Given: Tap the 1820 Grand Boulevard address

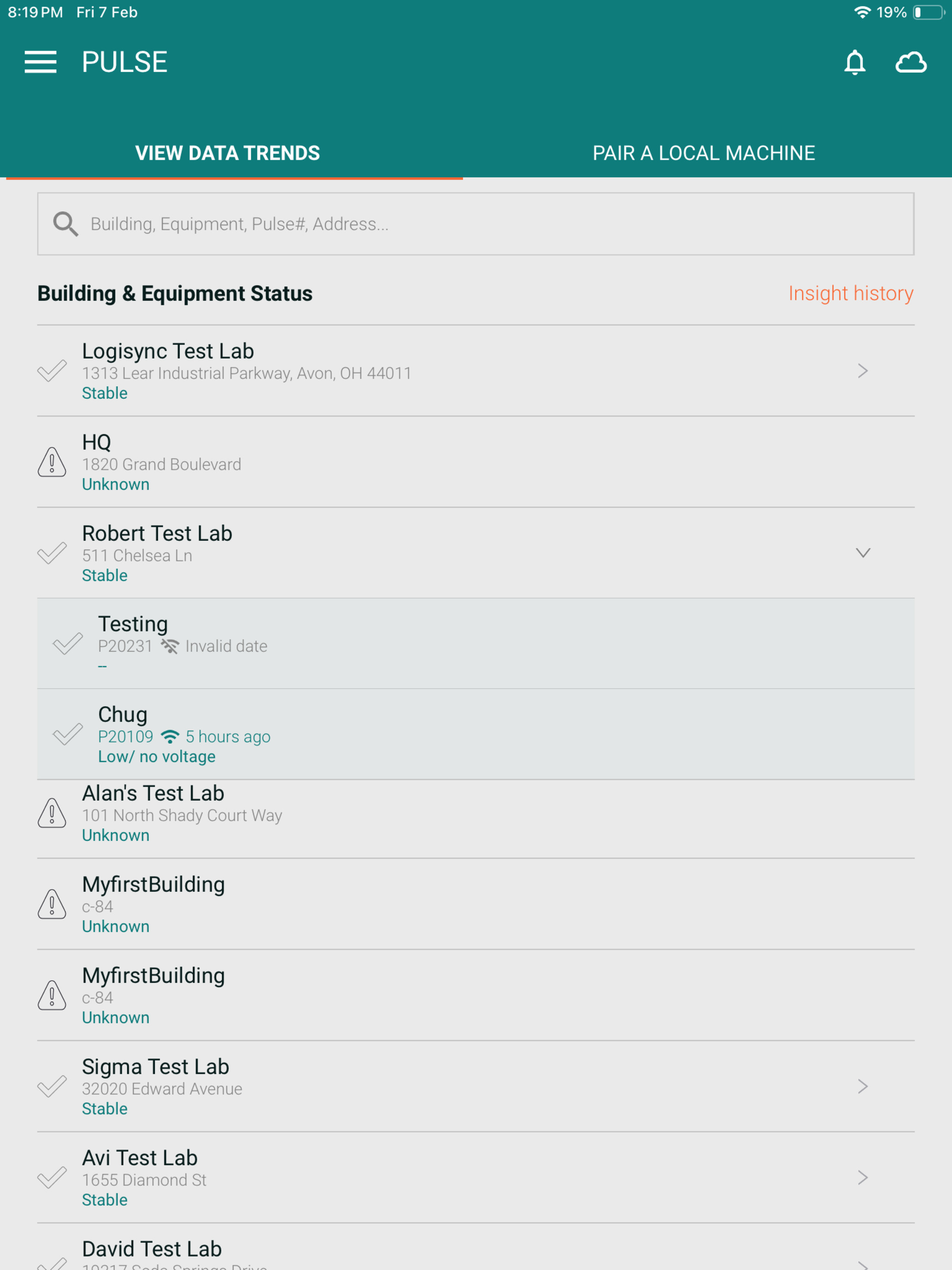Looking at the screenshot, I should coord(161,464).
